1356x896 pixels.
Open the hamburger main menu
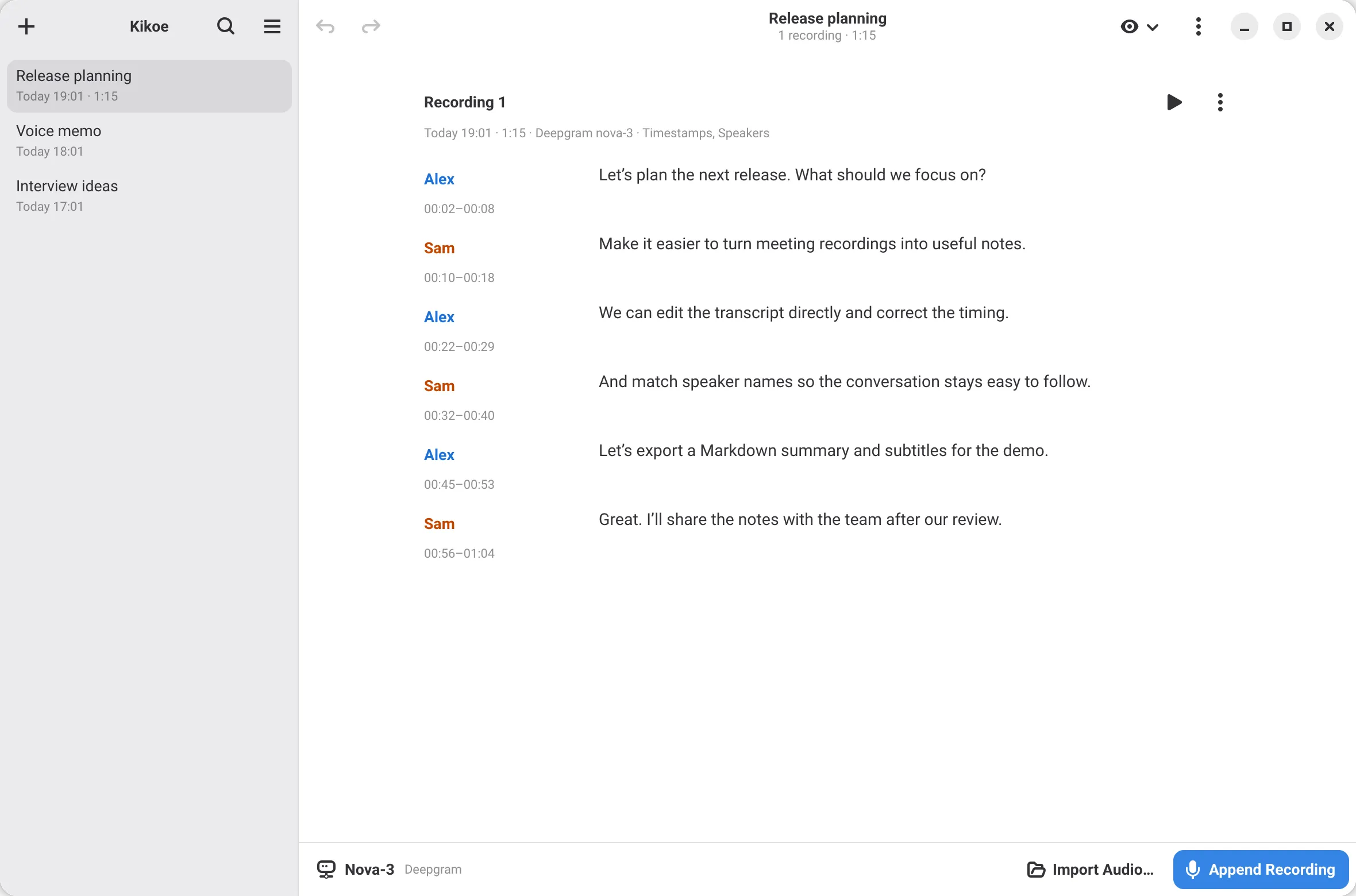272,26
